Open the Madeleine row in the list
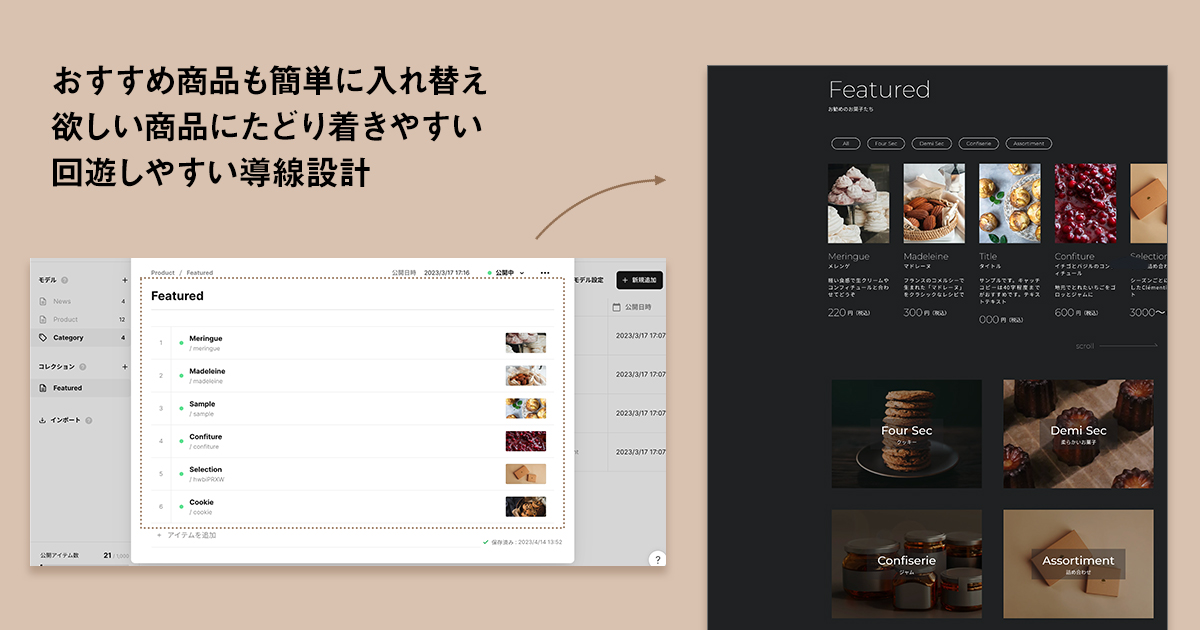This screenshot has width=1200, height=630. (352, 376)
